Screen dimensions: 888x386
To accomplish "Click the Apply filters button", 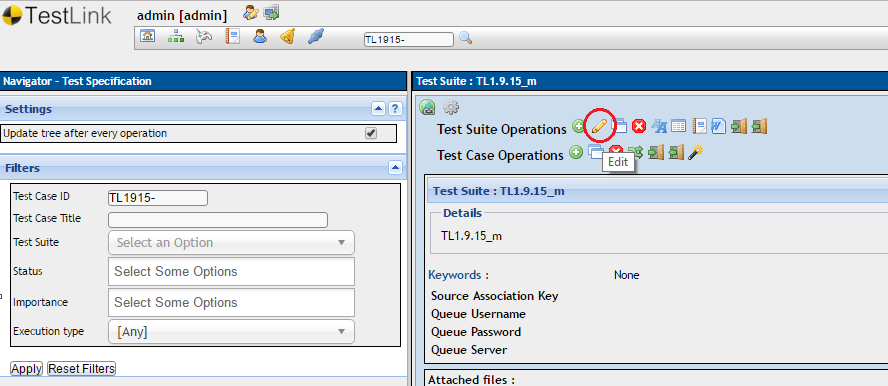I will pos(27,369).
